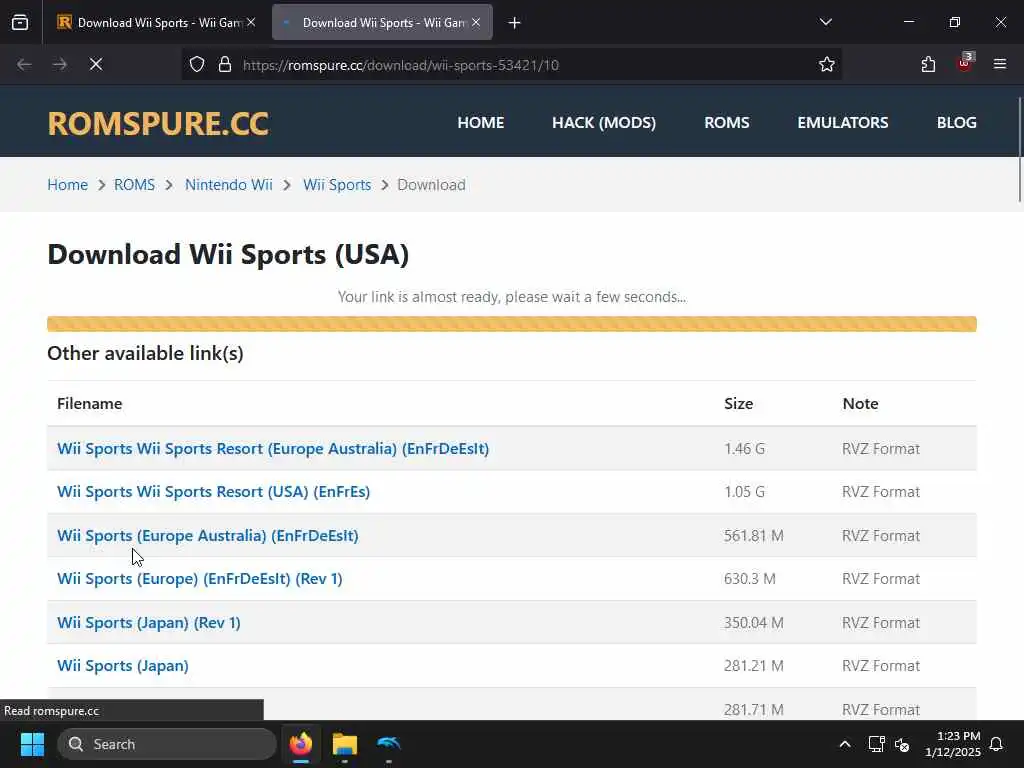
Task: Click the Size column header
Action: point(739,404)
